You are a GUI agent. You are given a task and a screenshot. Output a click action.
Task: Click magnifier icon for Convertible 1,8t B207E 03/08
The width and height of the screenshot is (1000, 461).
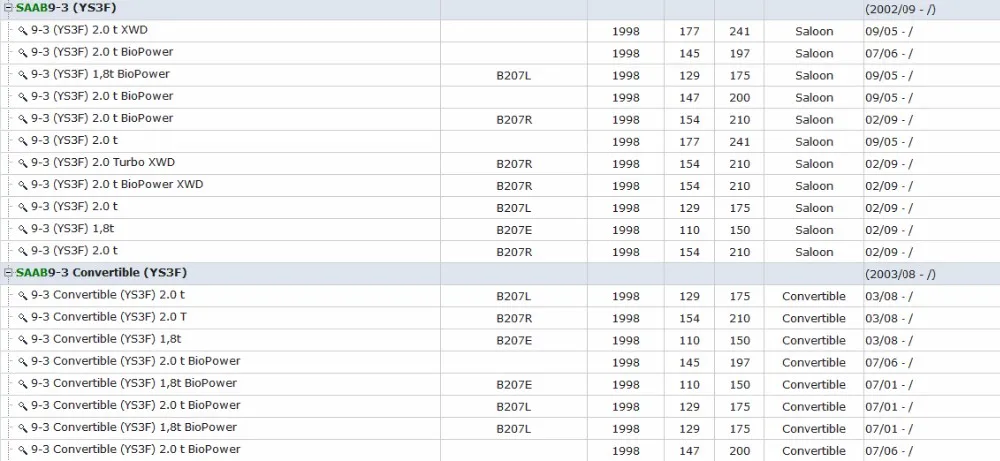point(23,340)
